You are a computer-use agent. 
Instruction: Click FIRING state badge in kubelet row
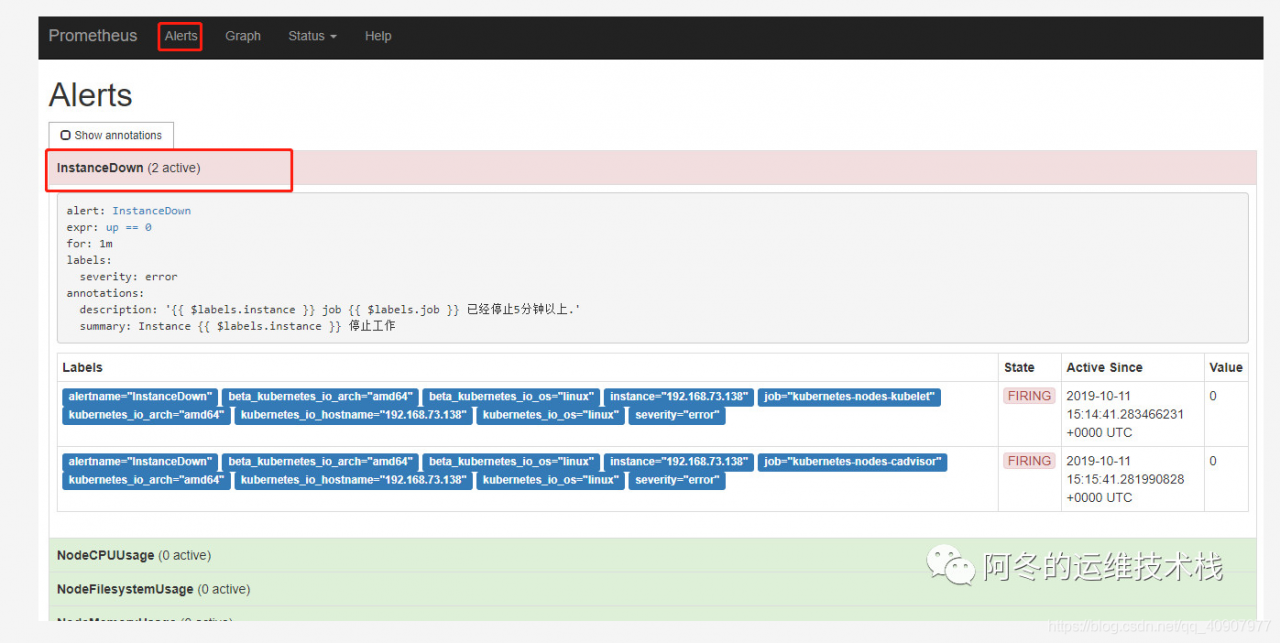coord(1029,396)
